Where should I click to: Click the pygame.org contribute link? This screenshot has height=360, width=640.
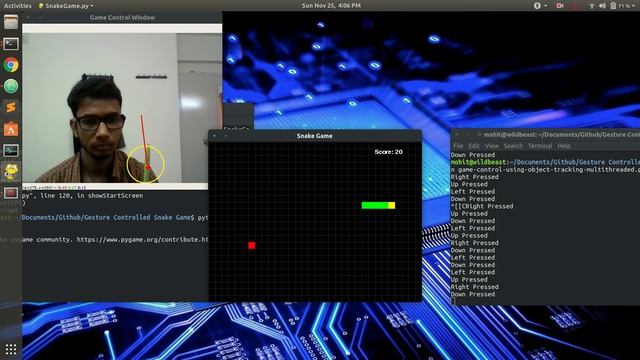tap(142, 240)
